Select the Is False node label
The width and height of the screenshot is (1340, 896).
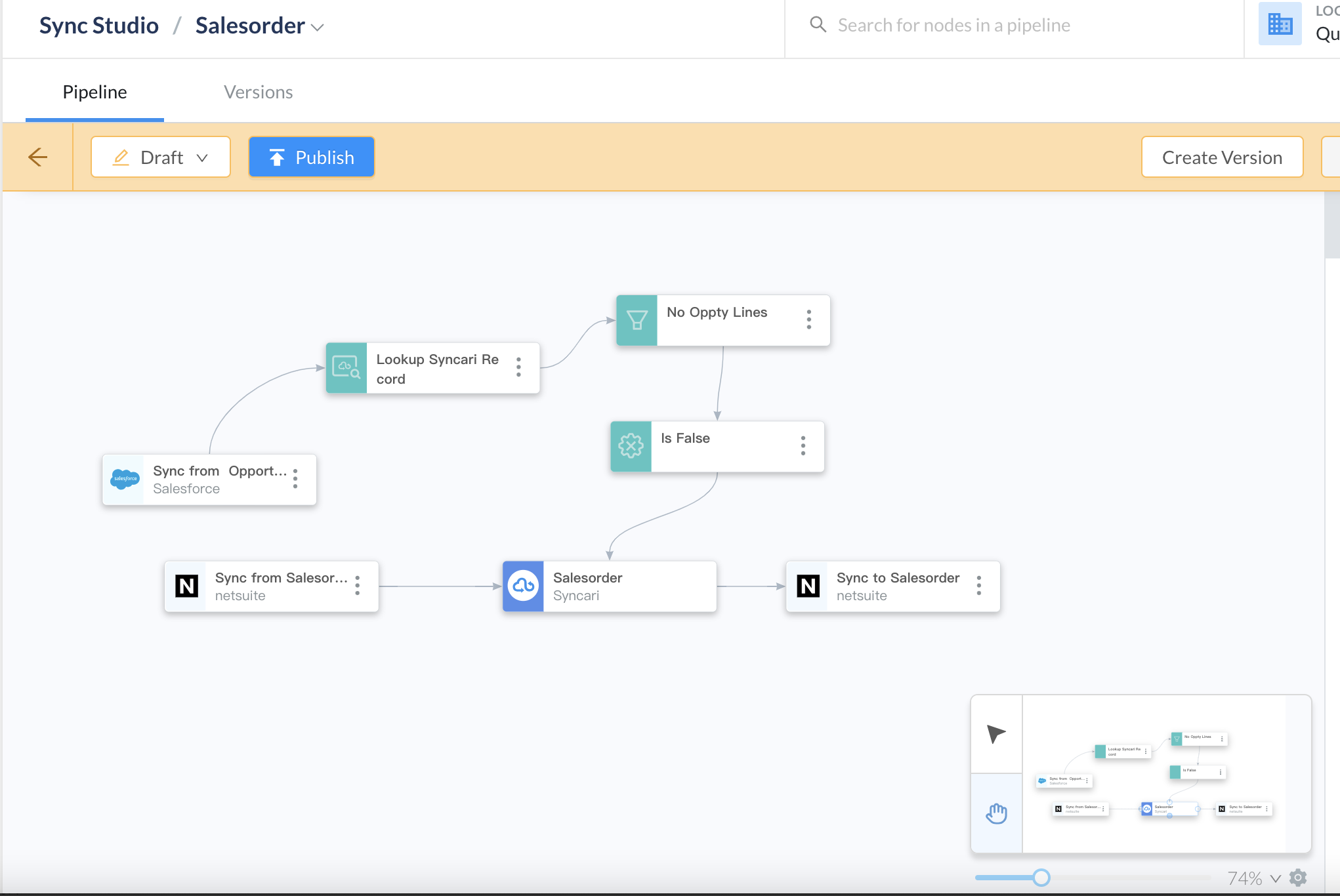pos(685,438)
